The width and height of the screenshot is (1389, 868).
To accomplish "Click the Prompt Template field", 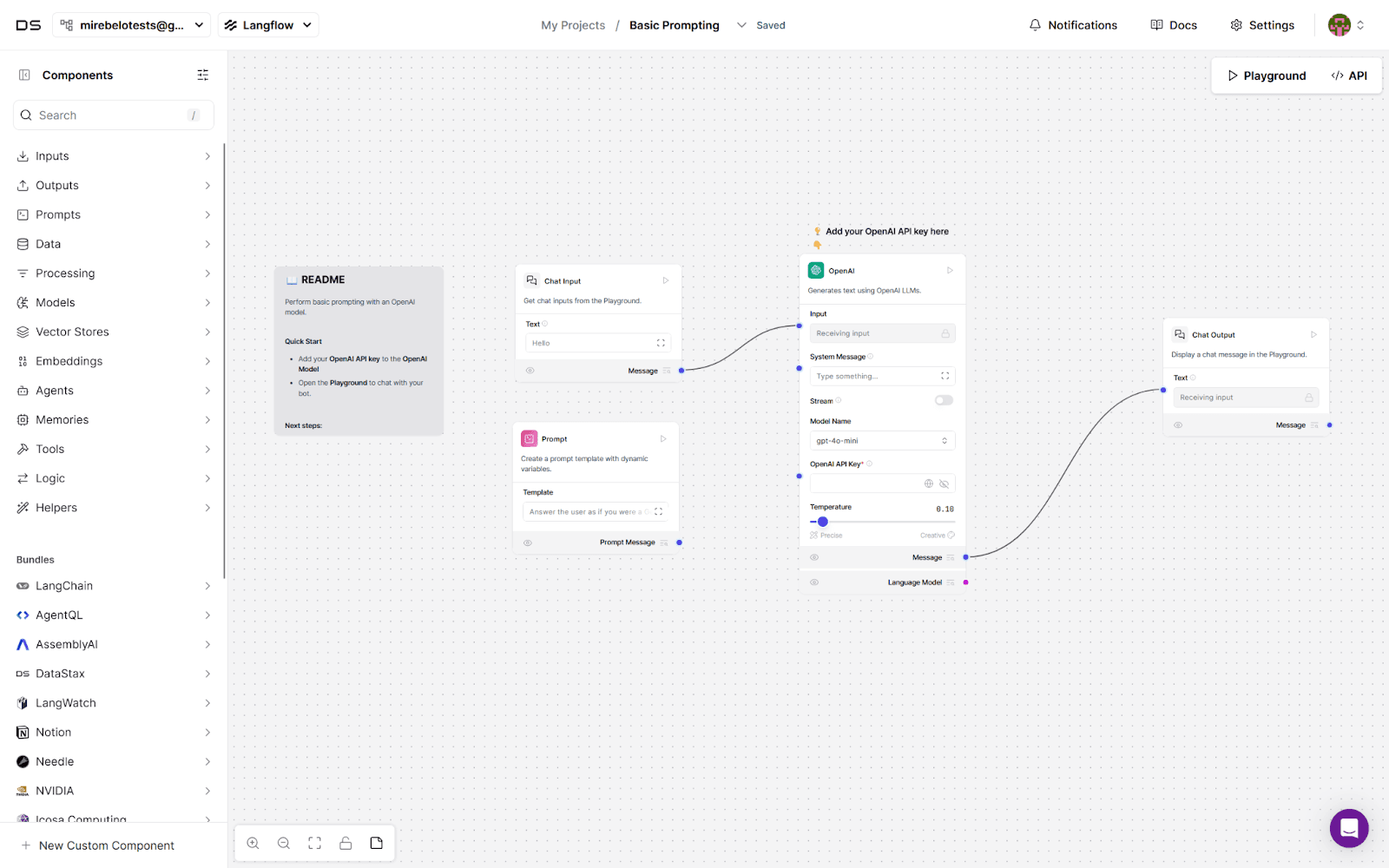I will 596,511.
